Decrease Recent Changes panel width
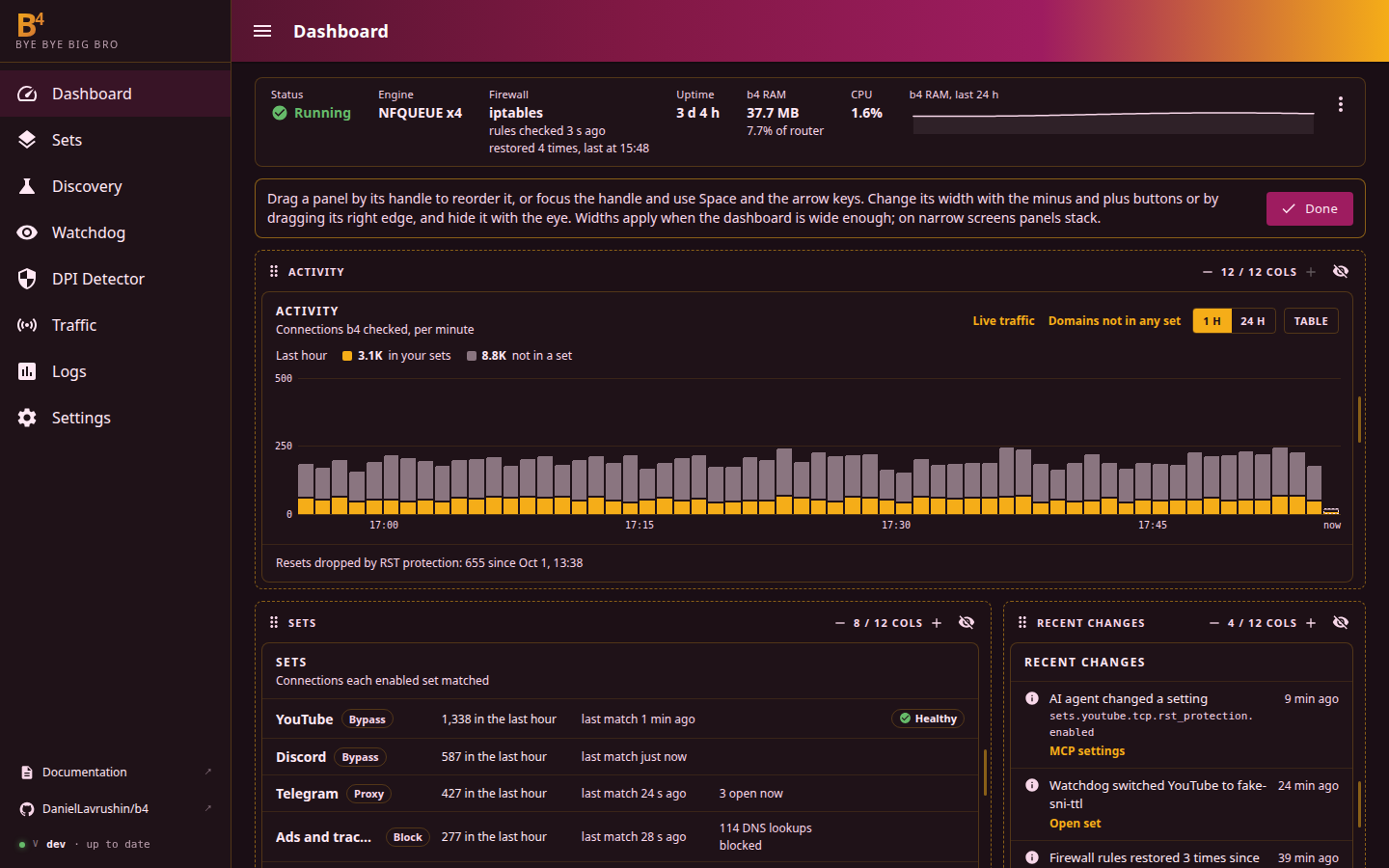1389x868 pixels. (1214, 623)
